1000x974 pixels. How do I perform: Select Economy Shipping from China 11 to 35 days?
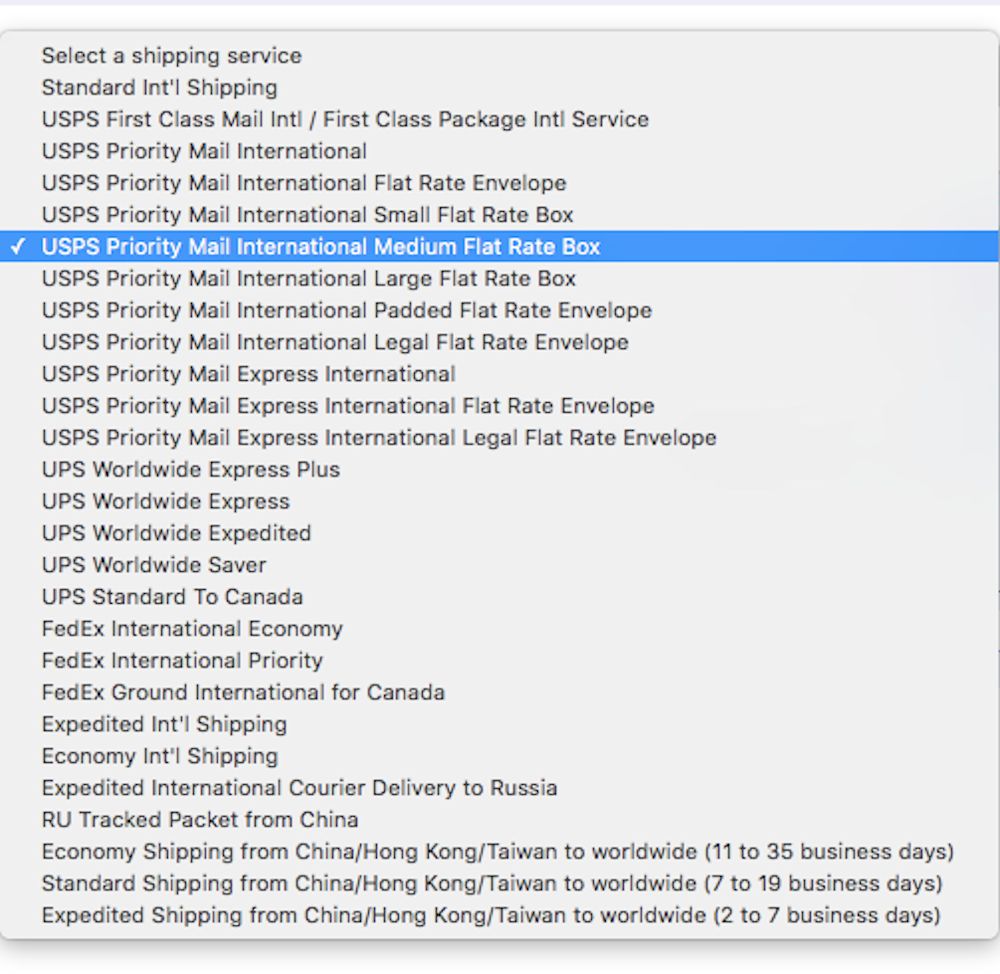tap(499, 852)
